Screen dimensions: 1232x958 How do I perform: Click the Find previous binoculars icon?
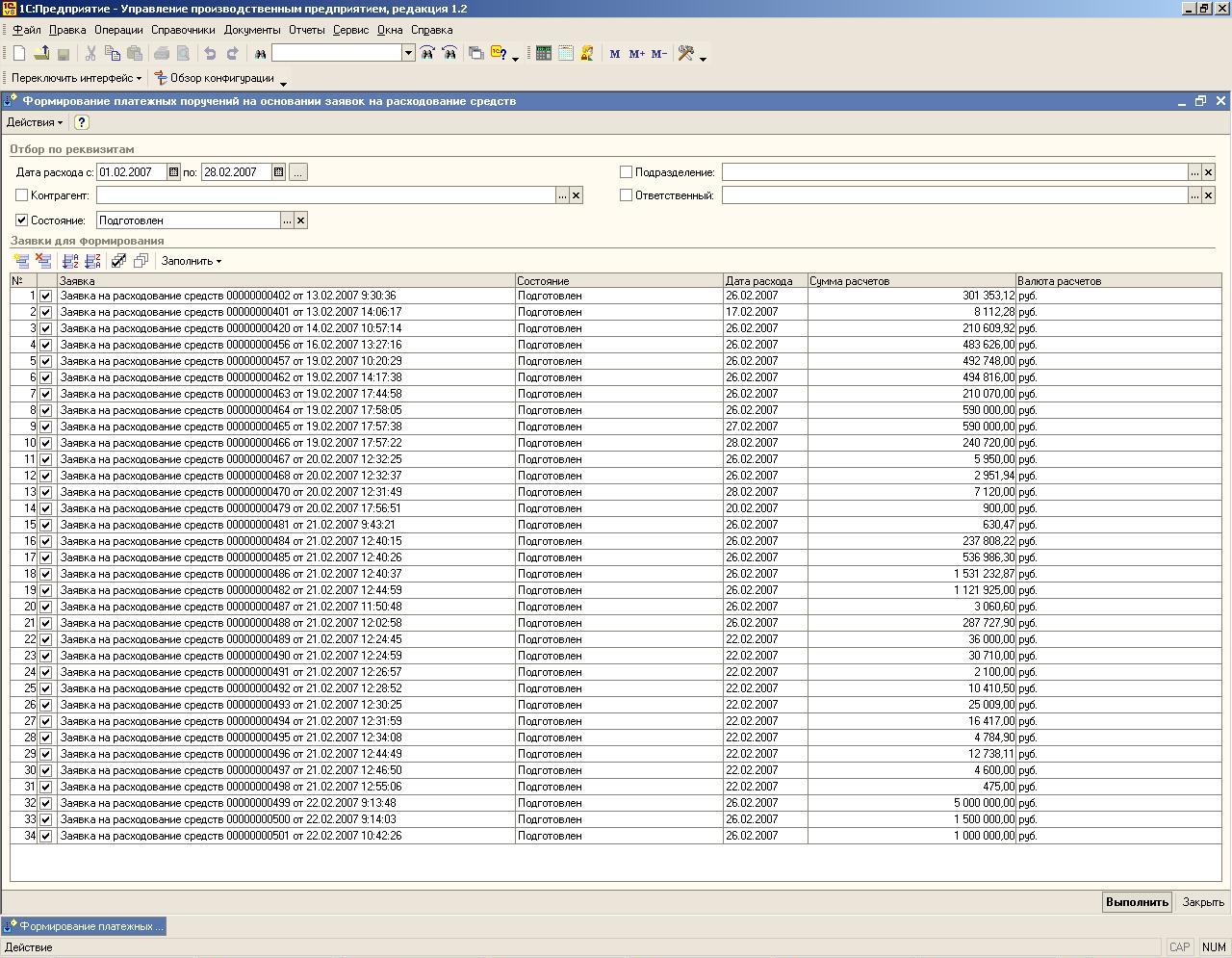(x=449, y=54)
